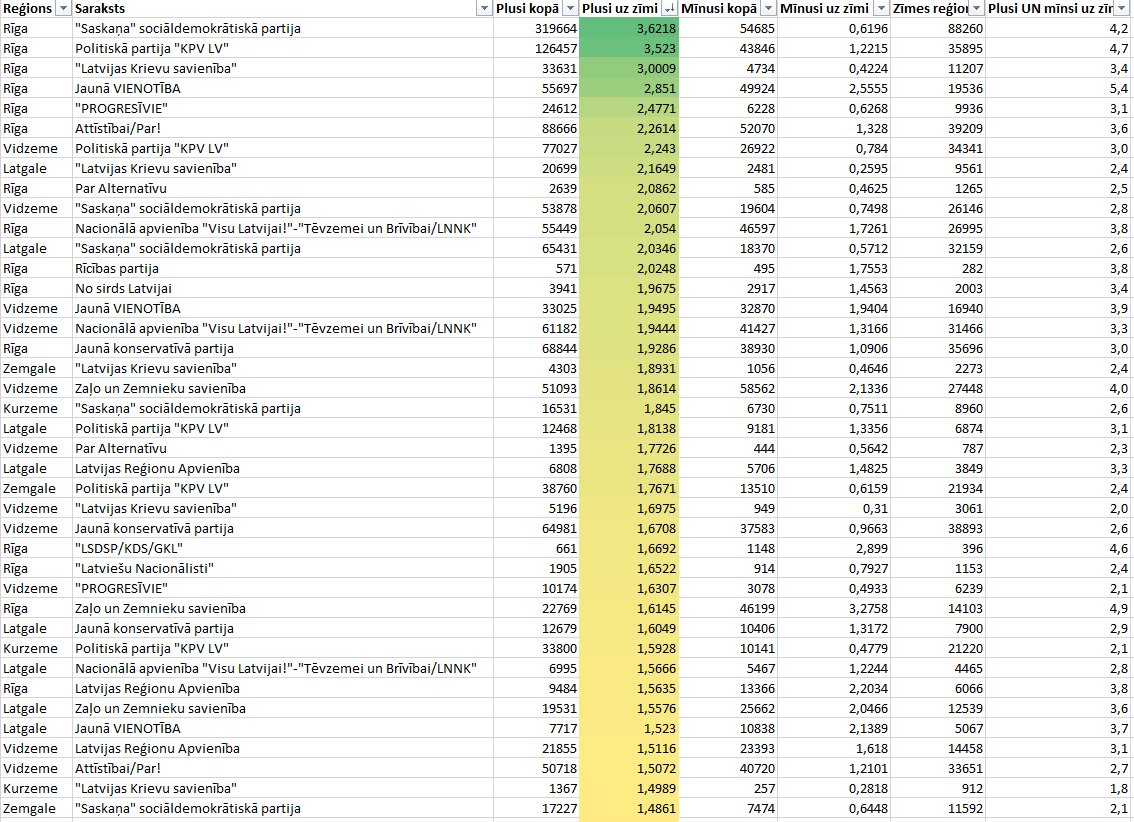
Task: Select the cell with value 33800
Action: point(537,648)
